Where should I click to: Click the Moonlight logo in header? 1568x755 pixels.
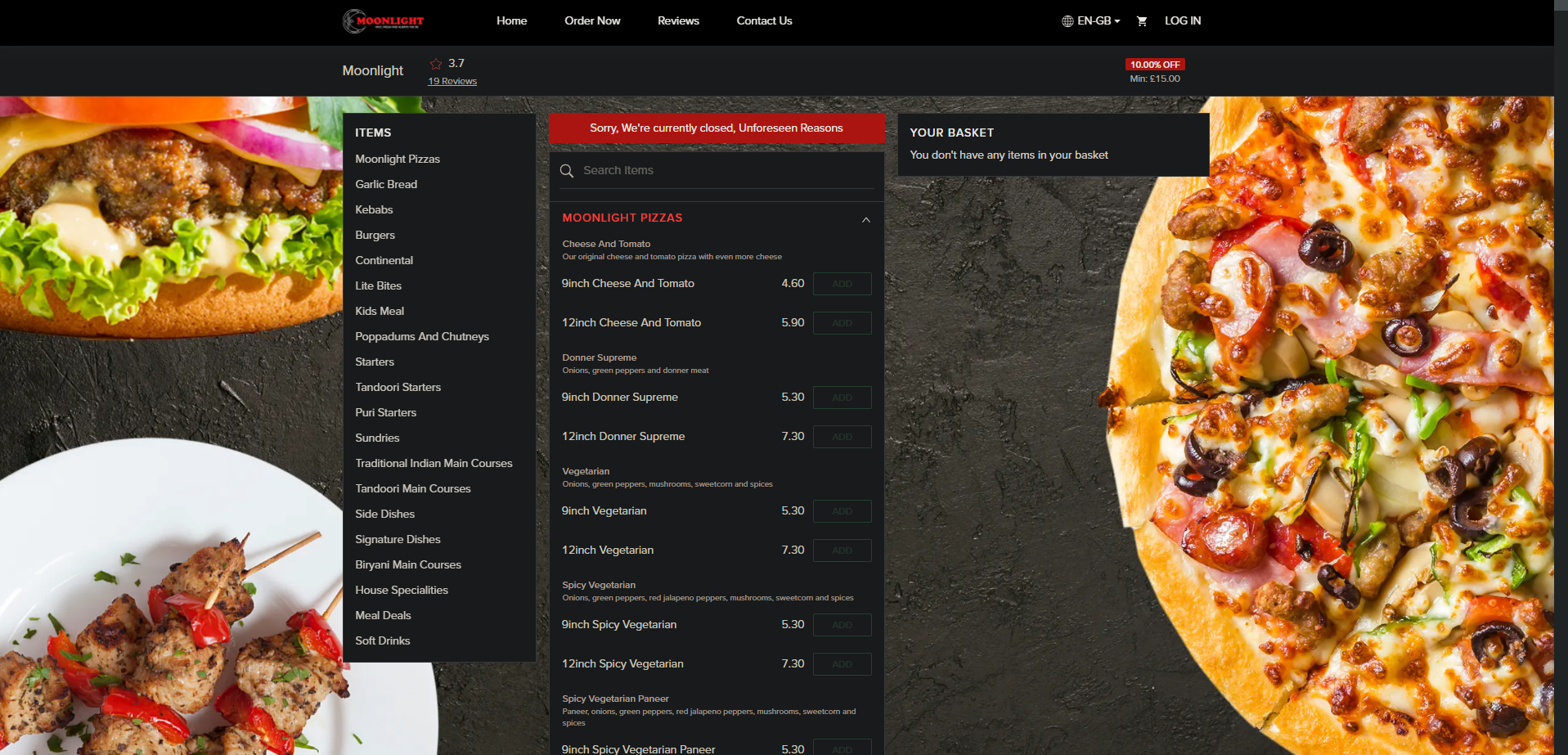(x=383, y=21)
